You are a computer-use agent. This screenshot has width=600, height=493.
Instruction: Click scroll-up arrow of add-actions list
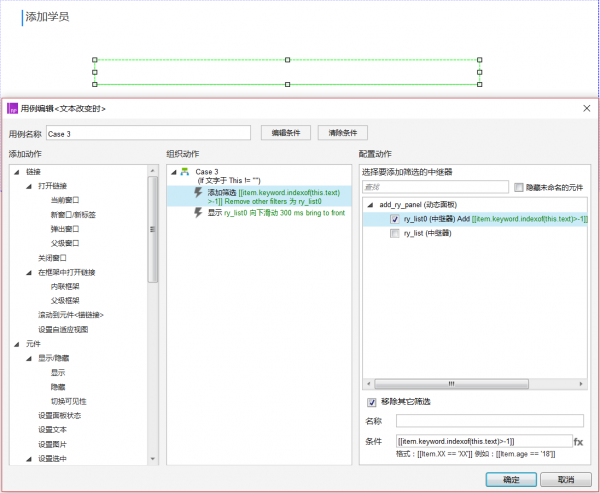click(153, 171)
